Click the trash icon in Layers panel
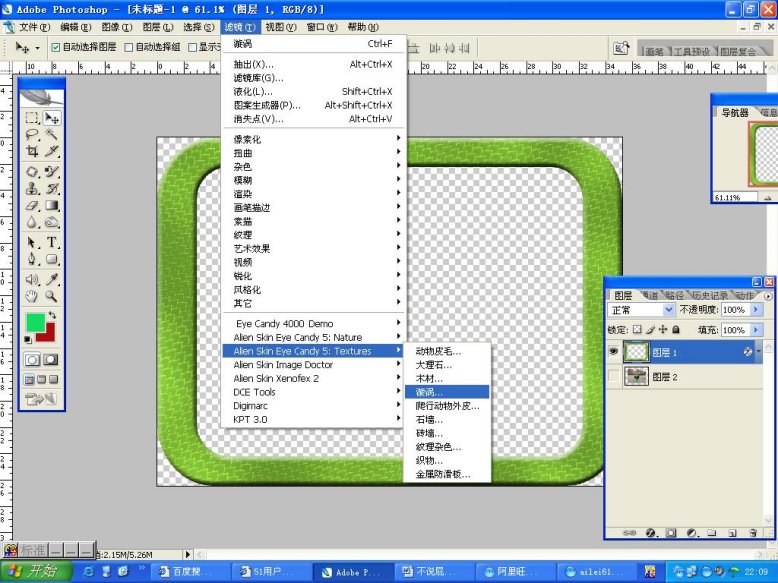Viewport: 778px width, 583px height. (753, 533)
